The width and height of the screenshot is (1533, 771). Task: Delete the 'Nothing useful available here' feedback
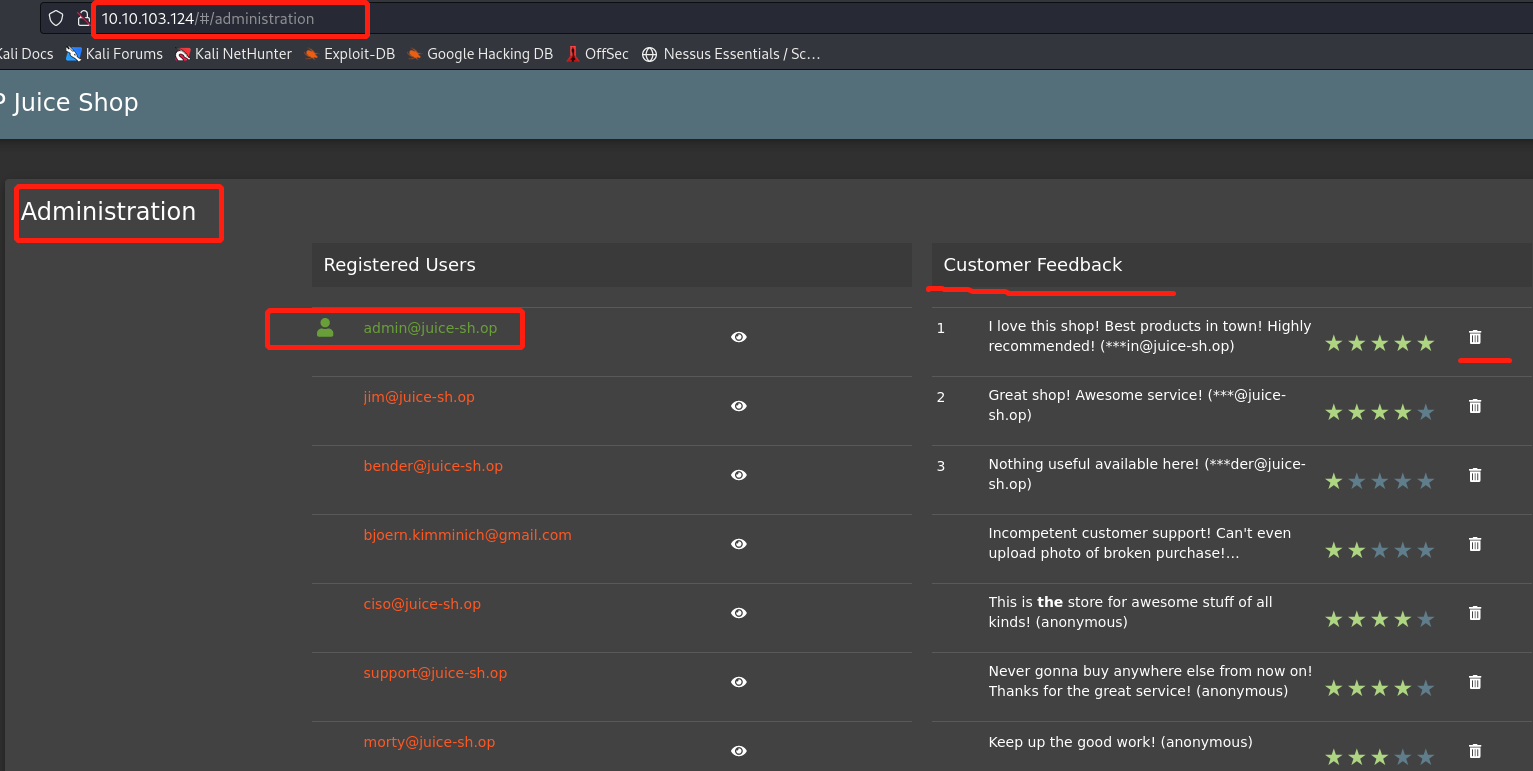click(x=1474, y=475)
